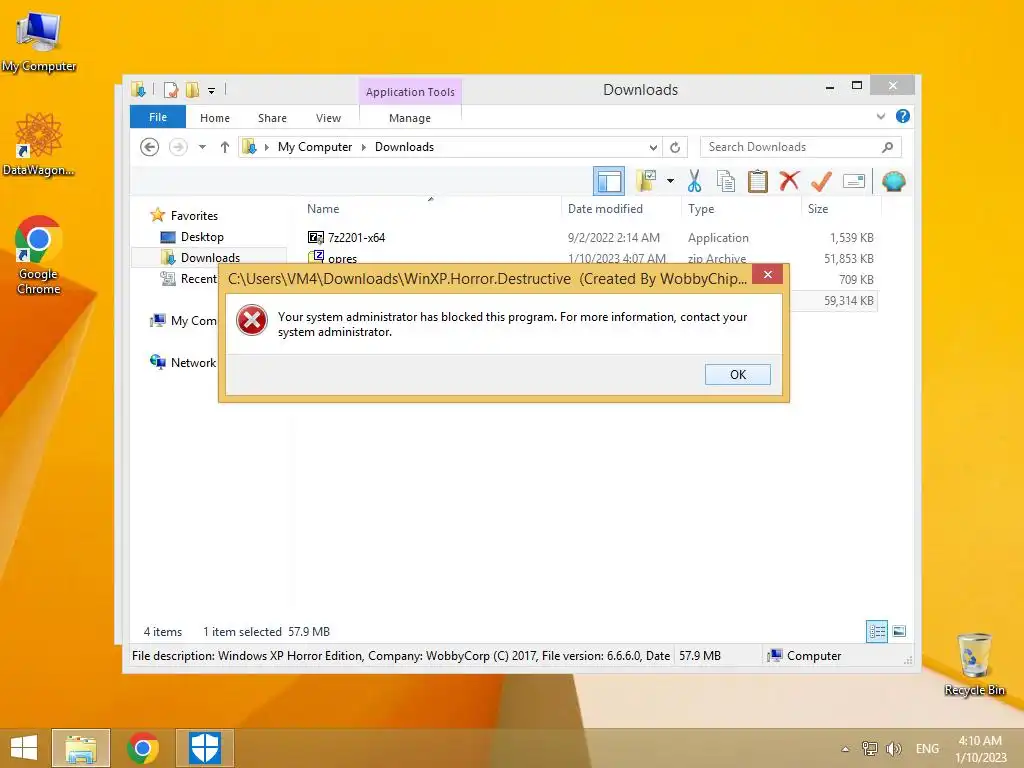
Task: Click the shield app on the taskbar
Action: [204, 748]
